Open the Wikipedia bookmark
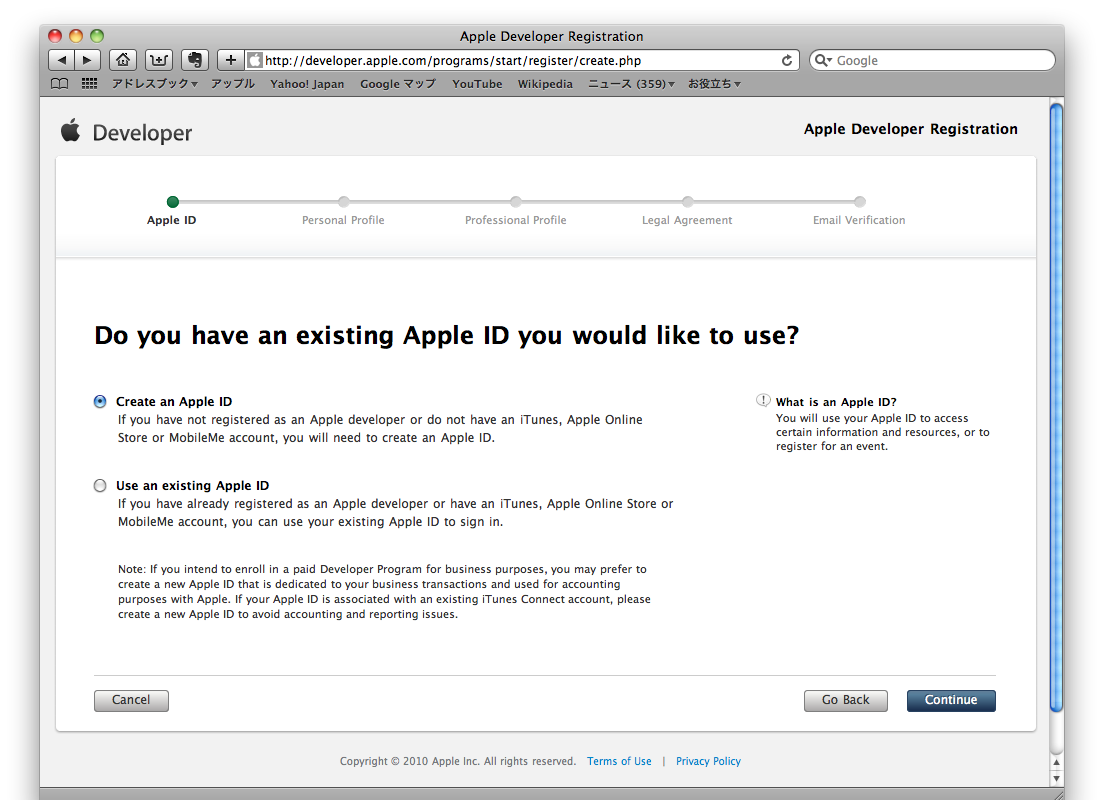Screen dimensions: 1104x800 [x=545, y=84]
